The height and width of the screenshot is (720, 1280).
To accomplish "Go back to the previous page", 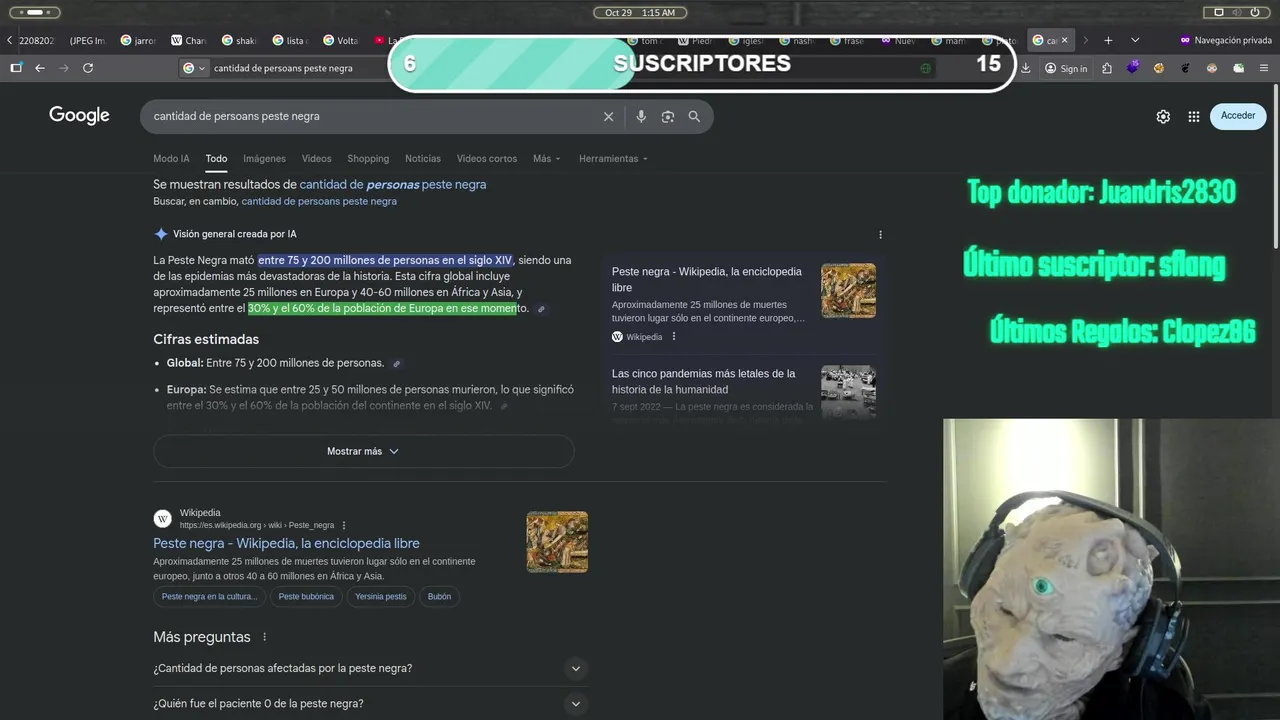I will click(40, 68).
